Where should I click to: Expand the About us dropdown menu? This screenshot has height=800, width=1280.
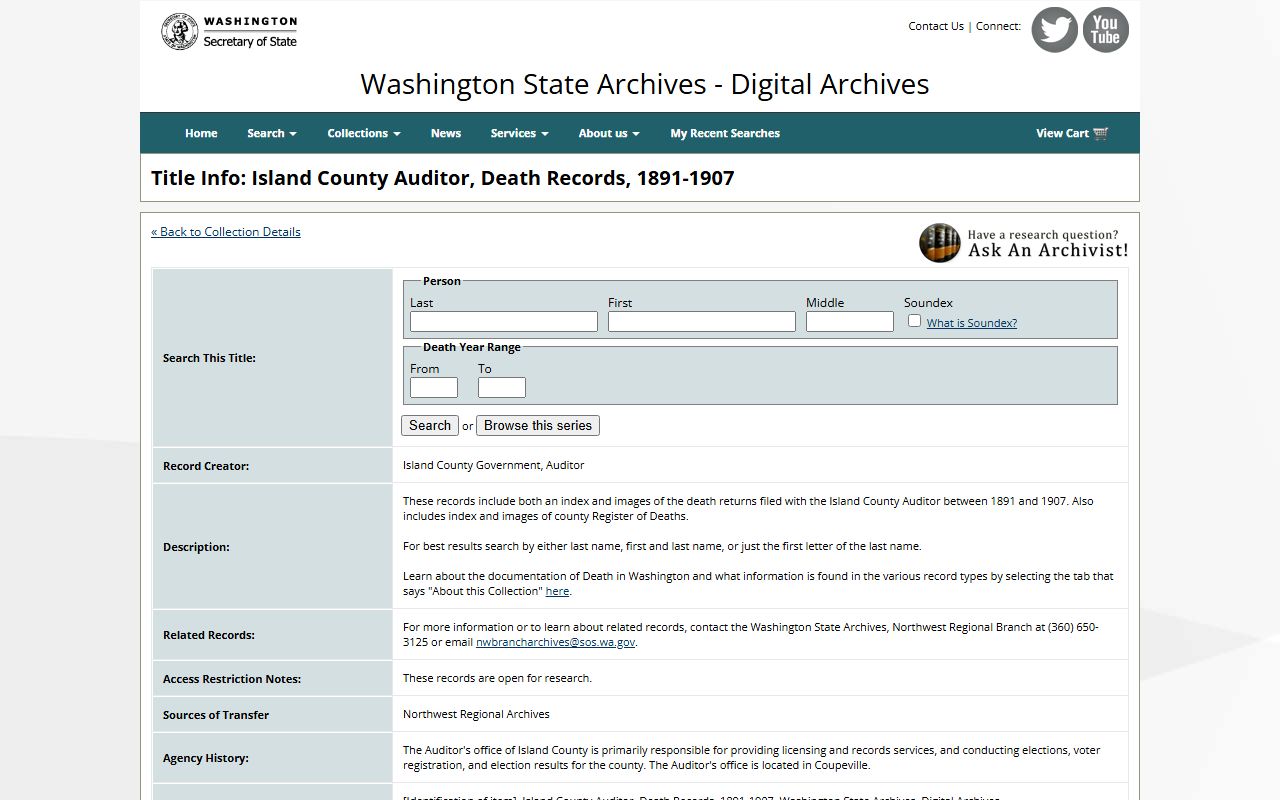[609, 133]
